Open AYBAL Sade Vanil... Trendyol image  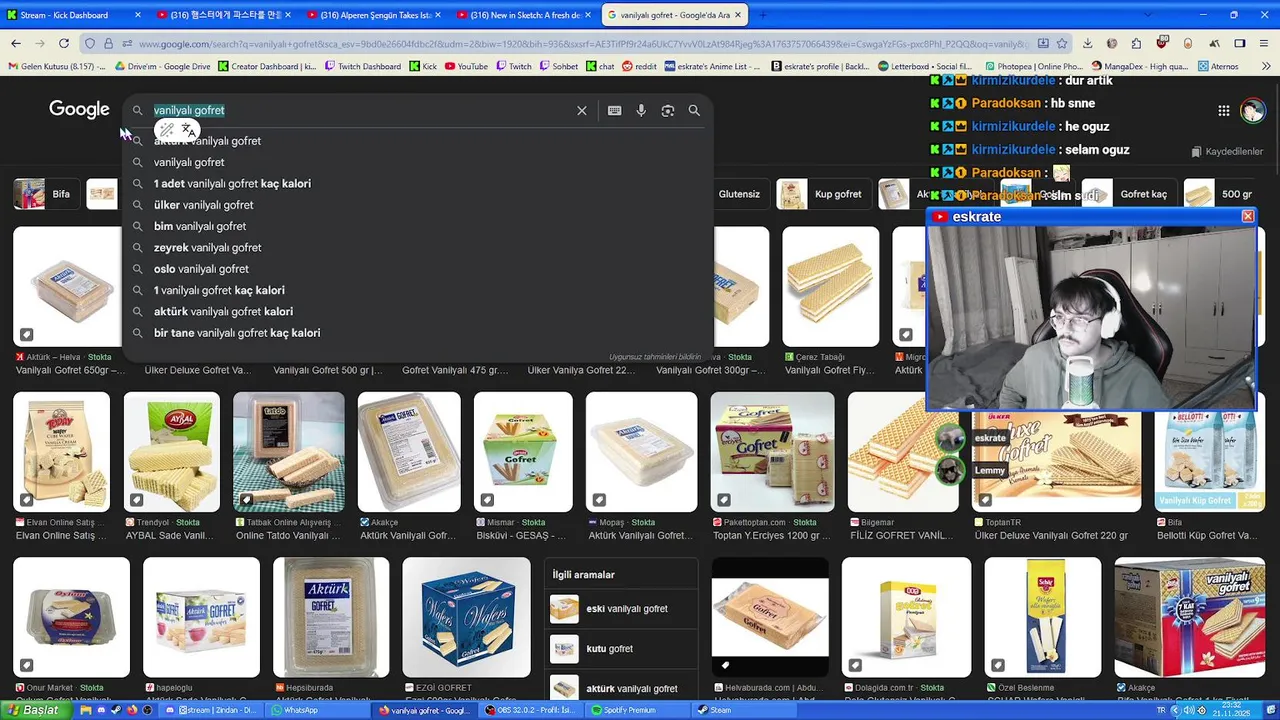coord(171,452)
